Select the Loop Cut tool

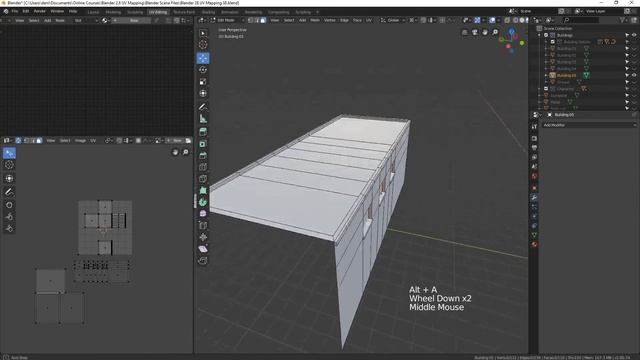[203, 167]
